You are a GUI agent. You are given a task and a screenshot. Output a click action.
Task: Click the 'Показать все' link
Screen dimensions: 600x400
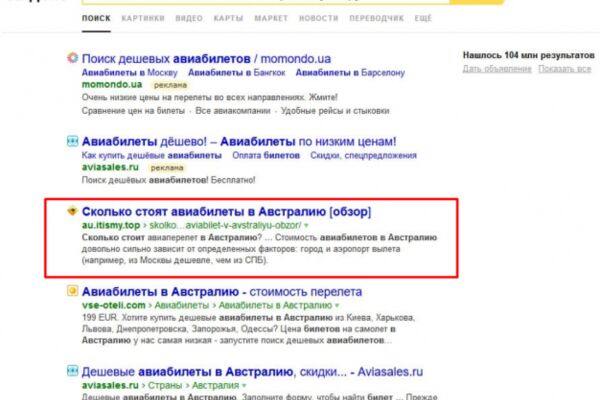(x=565, y=69)
